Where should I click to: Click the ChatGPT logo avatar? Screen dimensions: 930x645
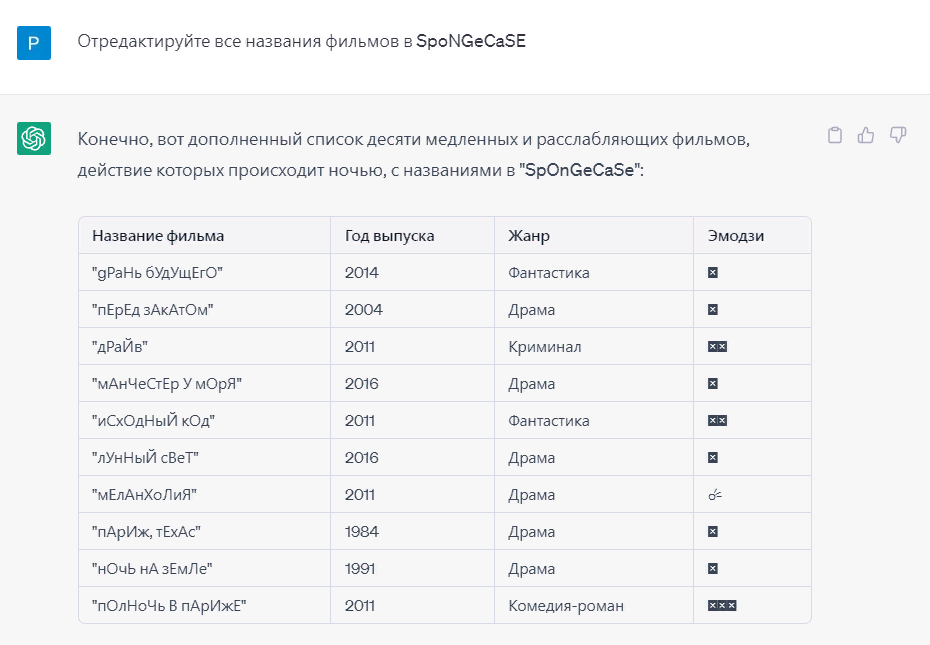tap(34, 138)
